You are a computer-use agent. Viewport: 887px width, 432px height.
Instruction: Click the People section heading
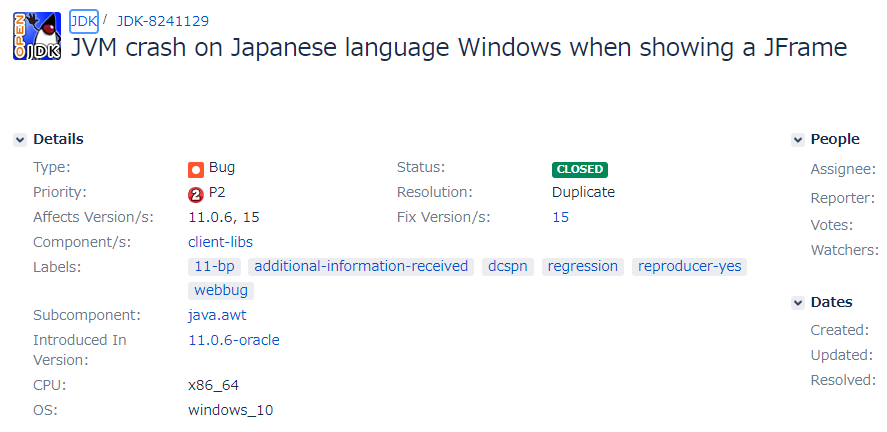(x=835, y=139)
